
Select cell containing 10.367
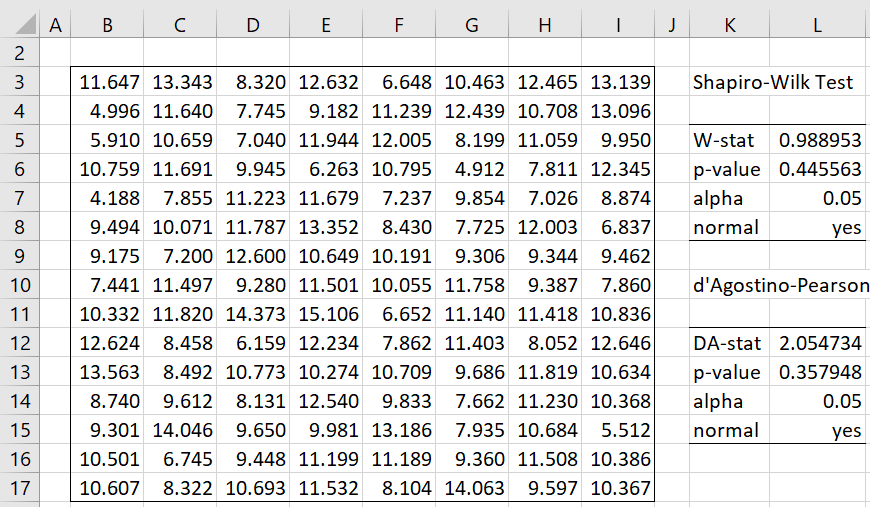[x=618, y=488]
